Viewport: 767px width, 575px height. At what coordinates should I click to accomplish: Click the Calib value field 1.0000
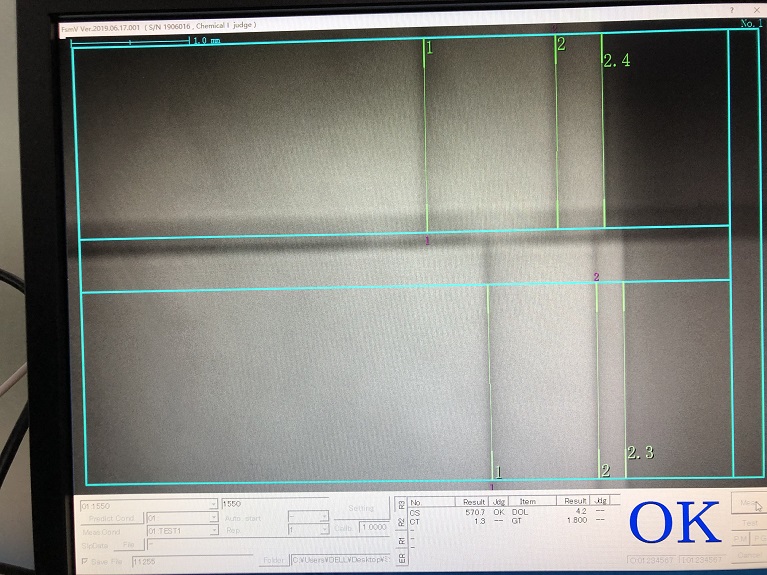(x=372, y=527)
